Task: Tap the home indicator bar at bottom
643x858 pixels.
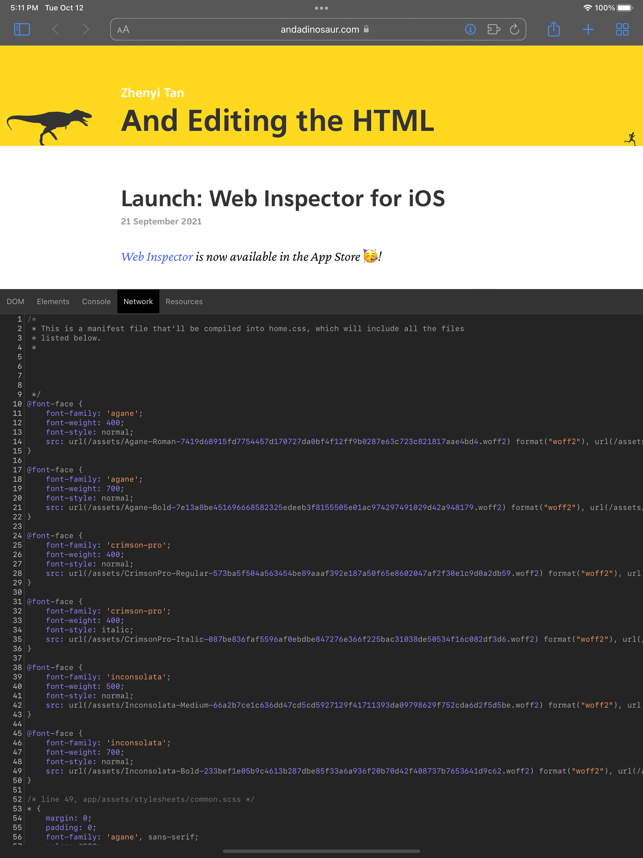Action: tap(321, 851)
